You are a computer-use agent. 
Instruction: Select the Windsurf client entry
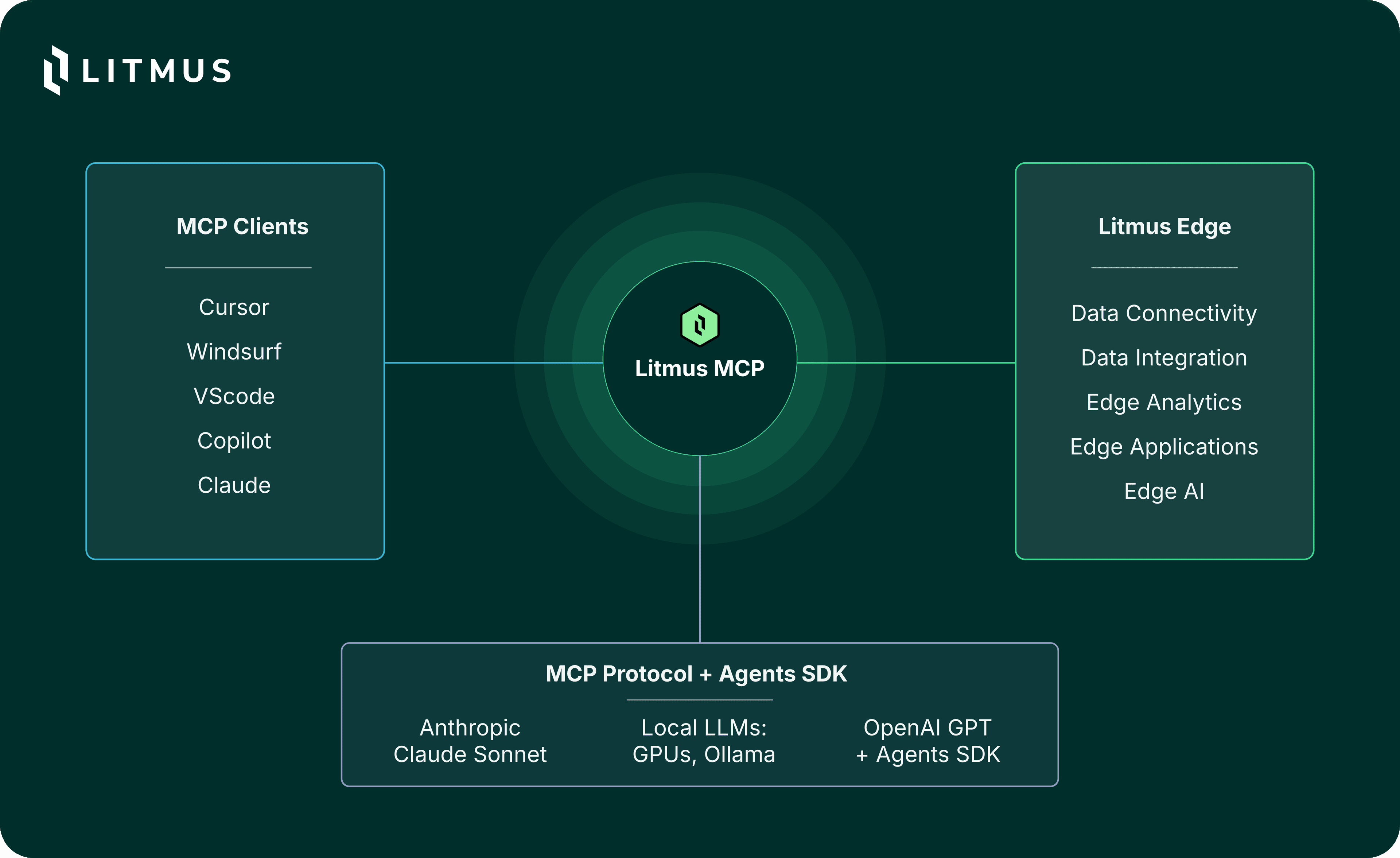click(234, 351)
